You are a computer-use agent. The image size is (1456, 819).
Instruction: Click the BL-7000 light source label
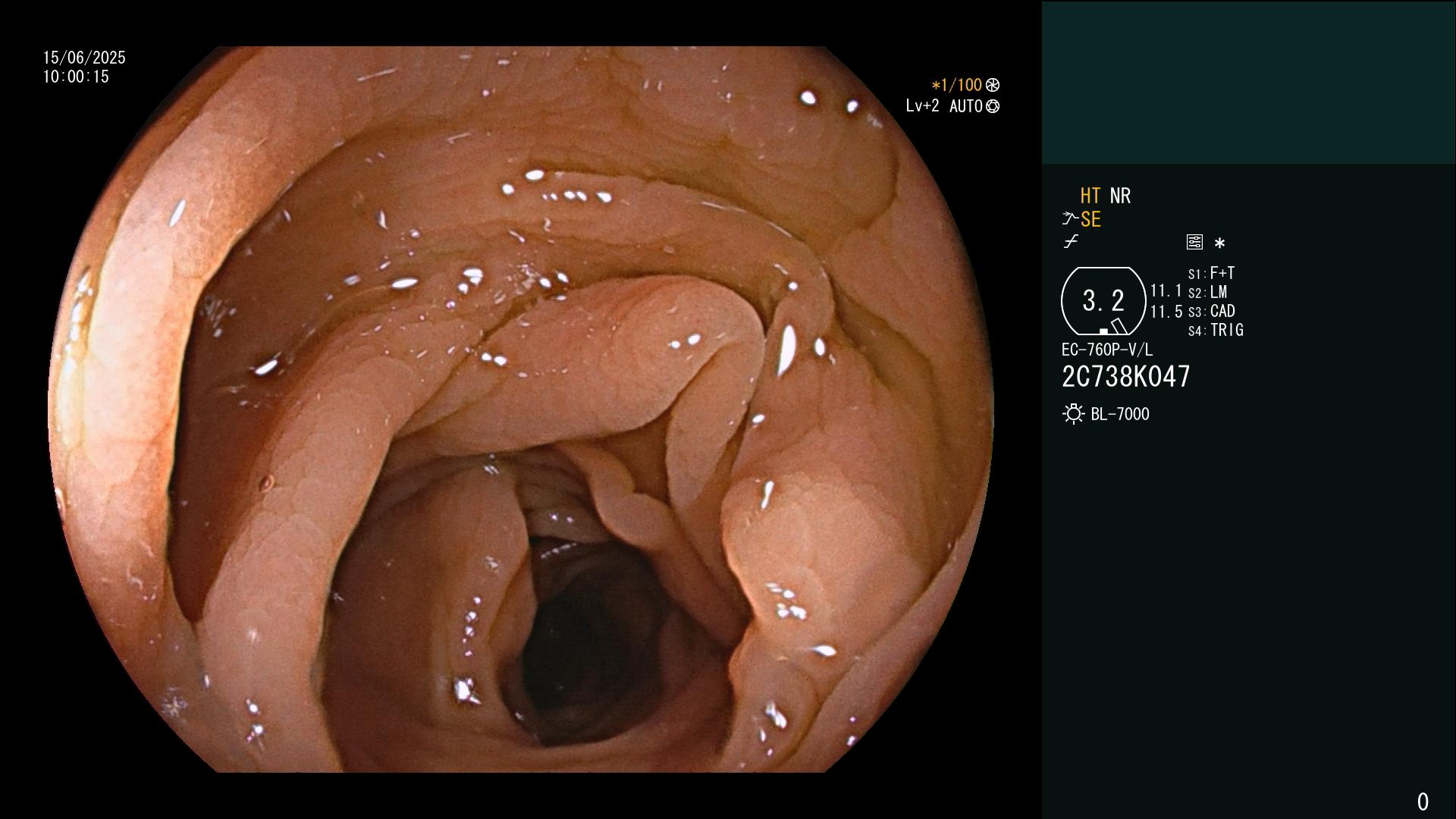pos(1120,414)
